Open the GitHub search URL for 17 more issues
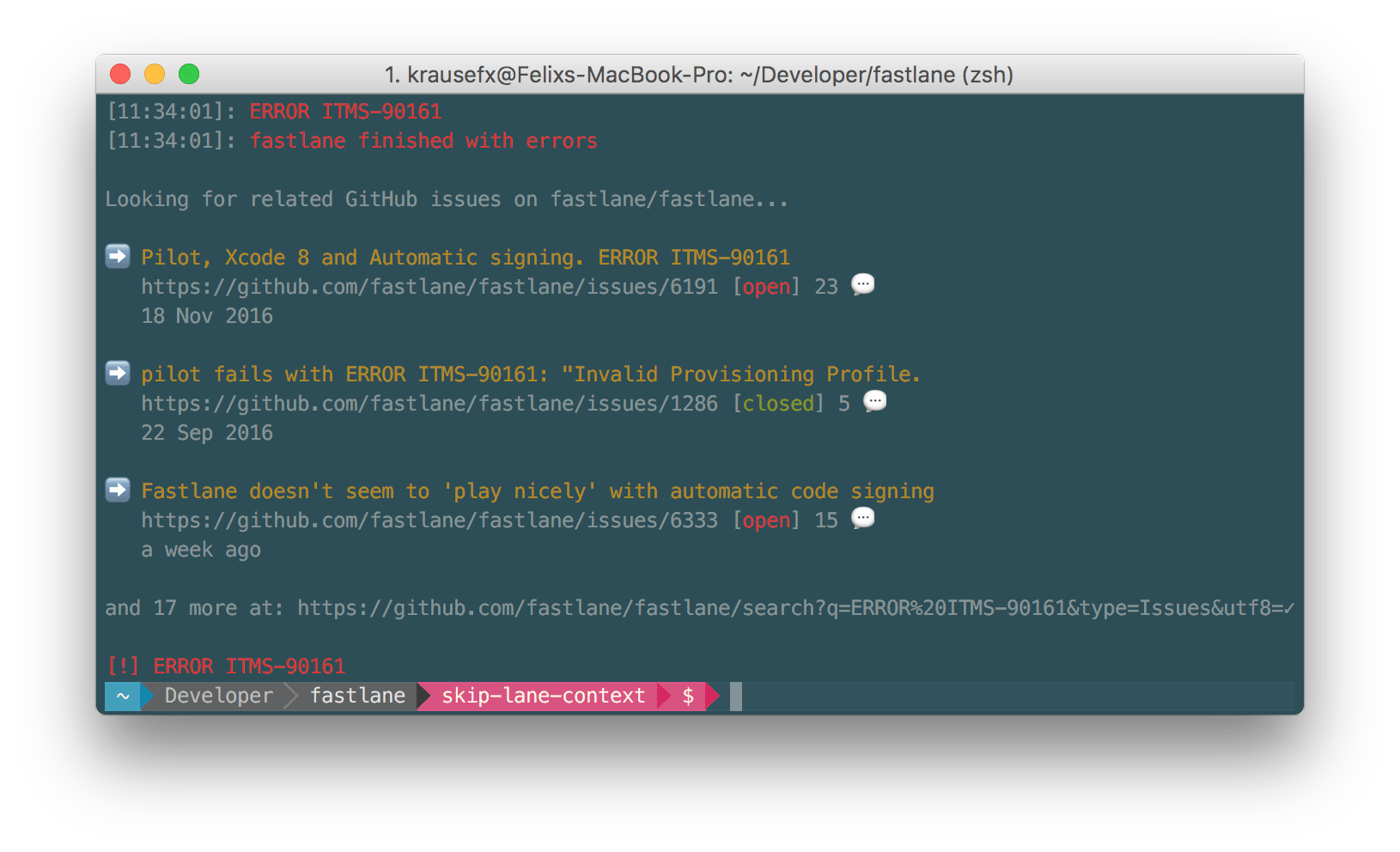This screenshot has height=852, width=1400. click(x=796, y=608)
